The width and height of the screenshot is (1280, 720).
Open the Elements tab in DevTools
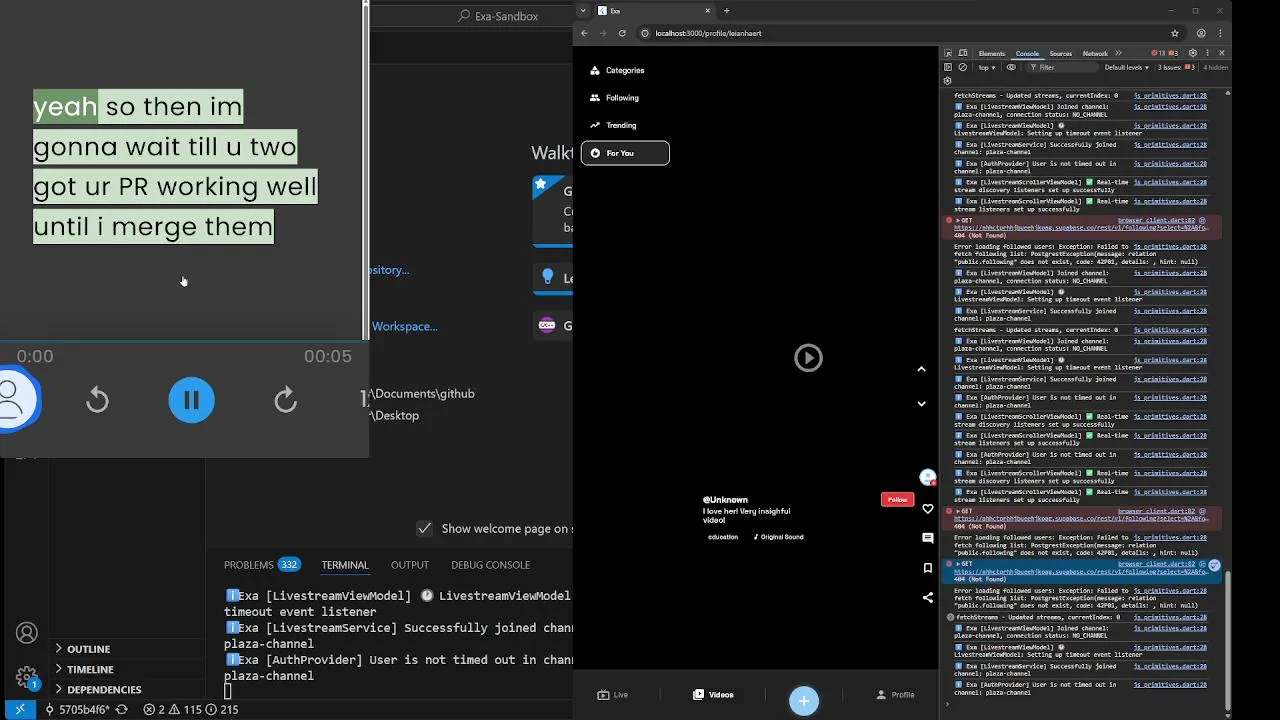[992, 53]
